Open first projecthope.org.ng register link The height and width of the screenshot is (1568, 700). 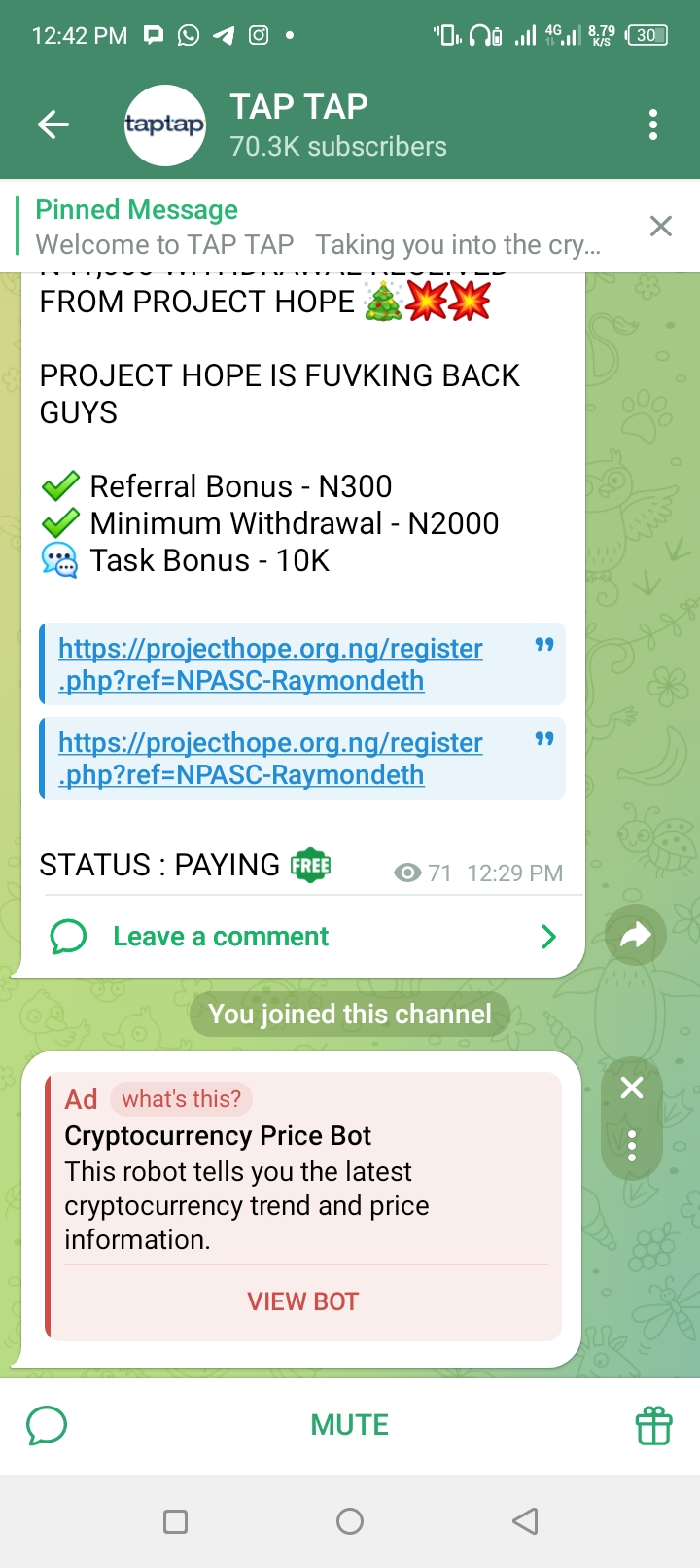[270, 664]
